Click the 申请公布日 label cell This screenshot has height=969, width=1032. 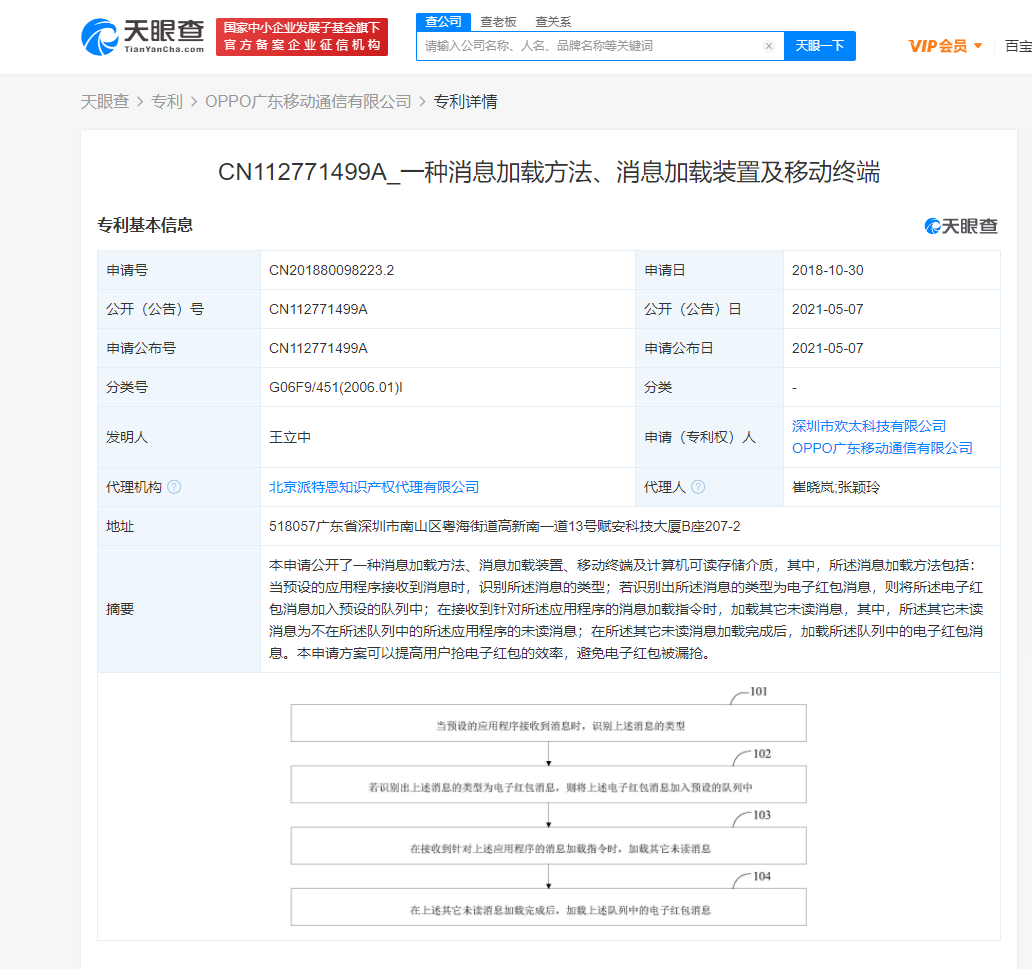point(709,348)
